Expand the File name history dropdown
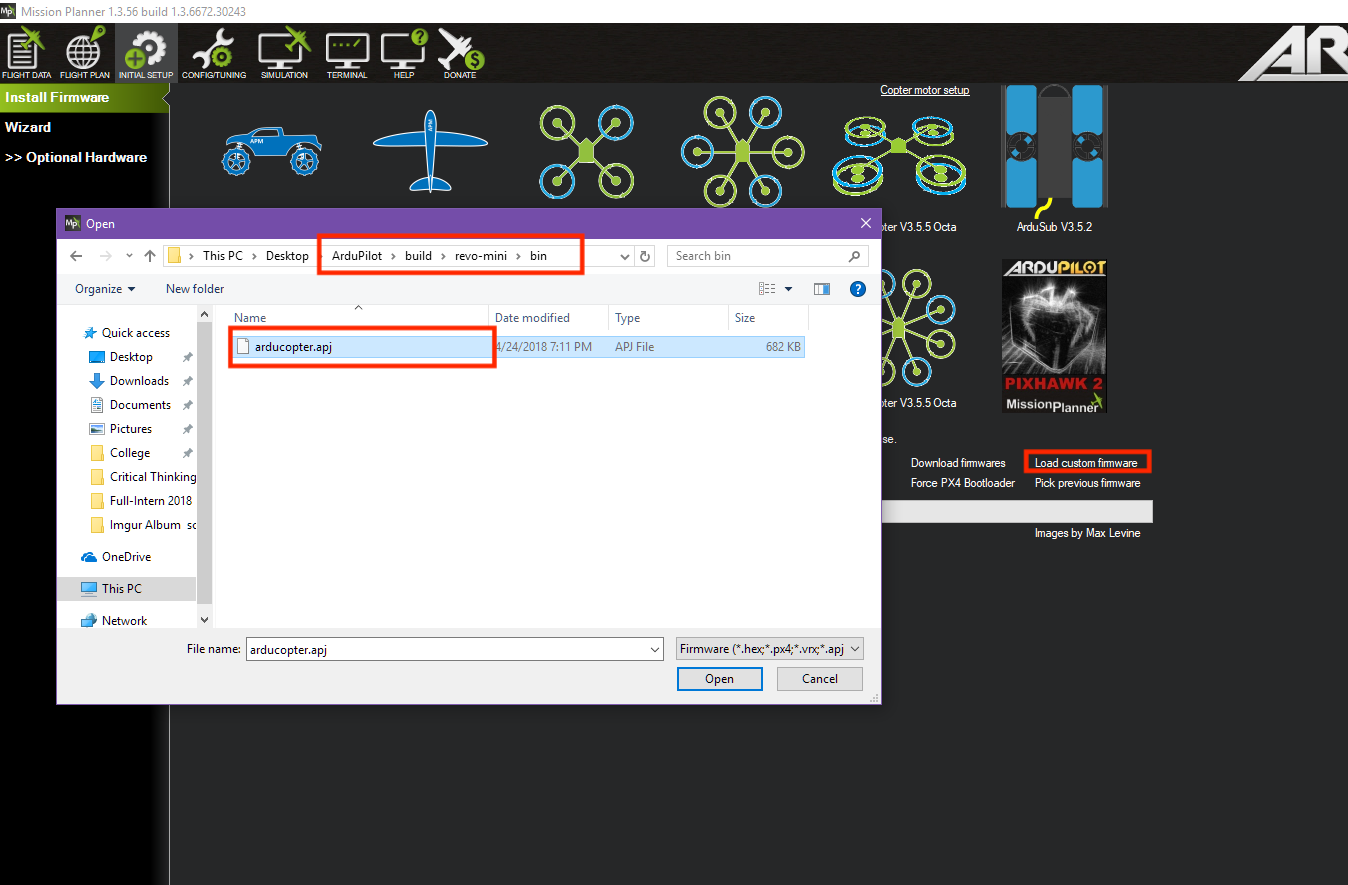 click(x=655, y=649)
